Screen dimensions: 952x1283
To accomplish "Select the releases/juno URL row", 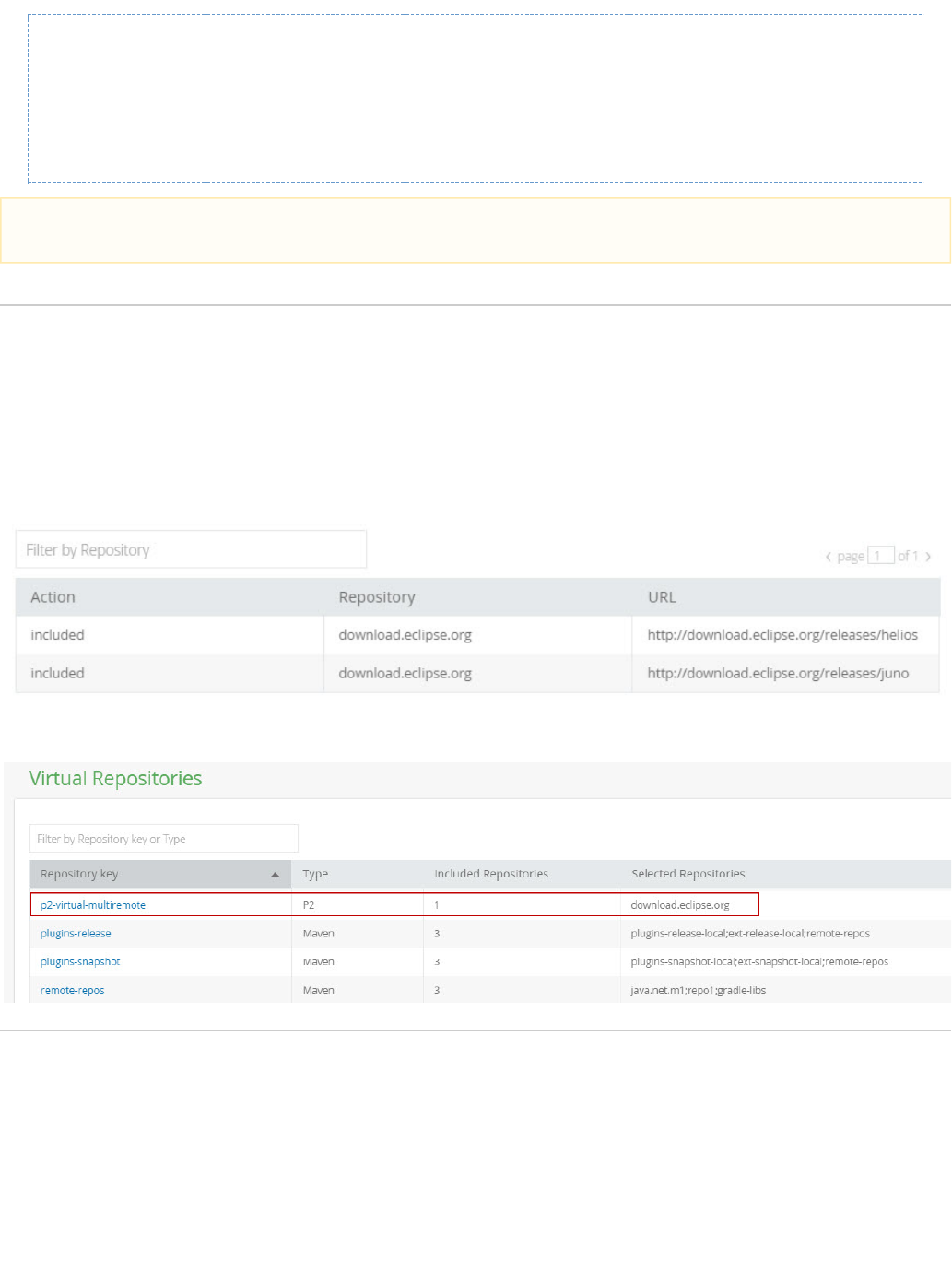I will pyautogui.click(x=778, y=674).
